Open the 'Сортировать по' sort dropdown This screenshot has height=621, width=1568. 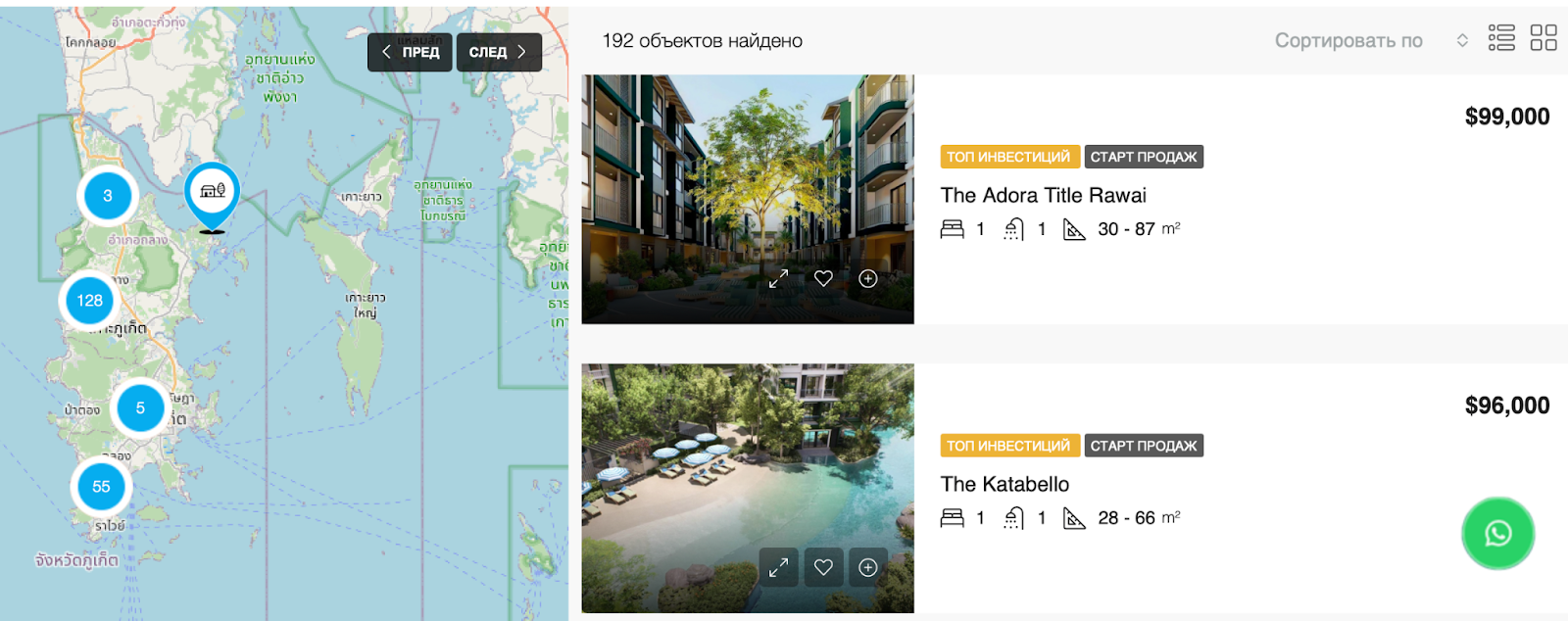tap(1369, 40)
